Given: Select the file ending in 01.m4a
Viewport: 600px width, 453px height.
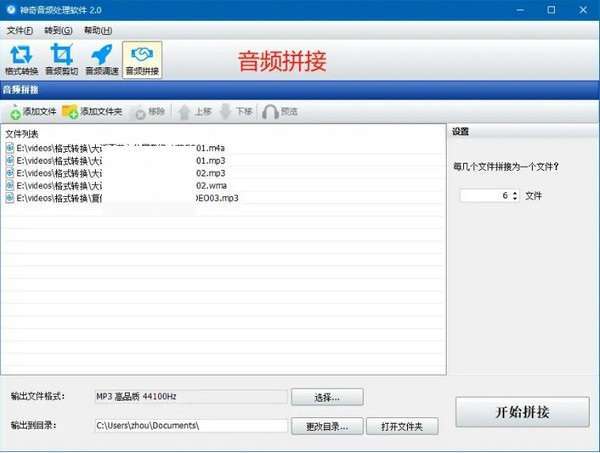Looking at the screenshot, I should [223, 148].
